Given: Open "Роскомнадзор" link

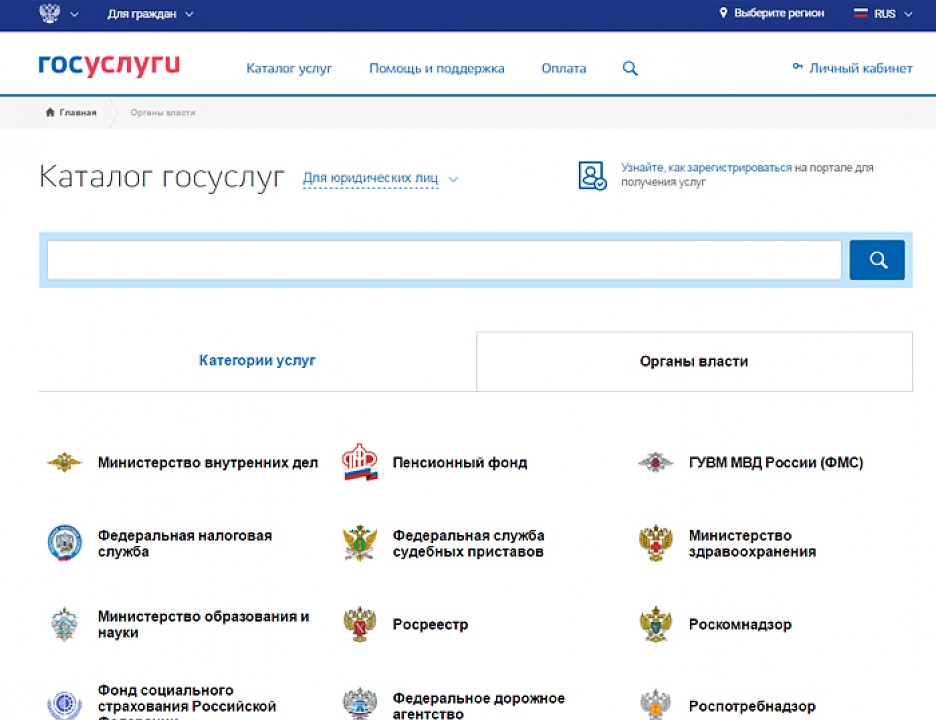Looking at the screenshot, I should point(740,624).
